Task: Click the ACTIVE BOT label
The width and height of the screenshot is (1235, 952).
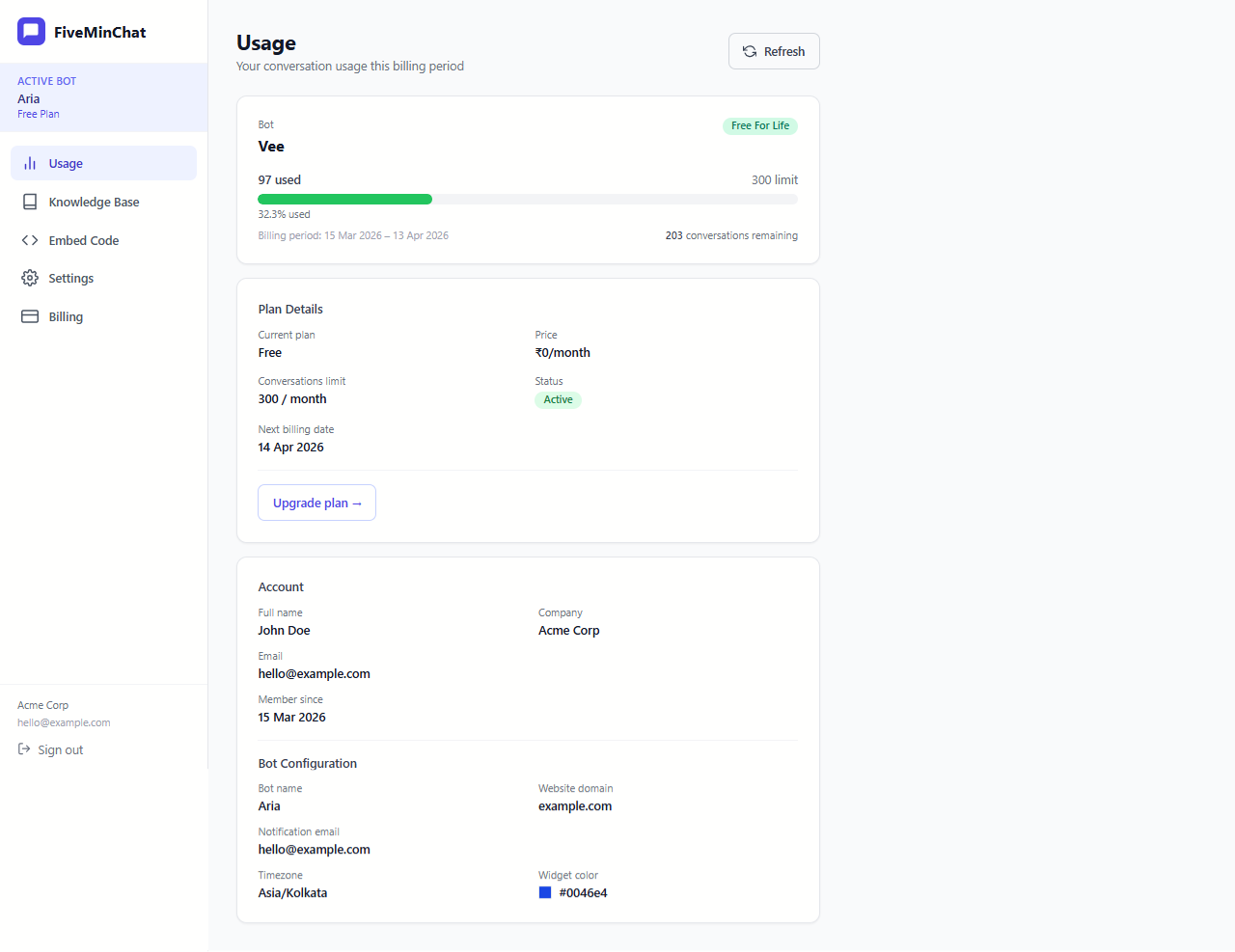Action: click(x=46, y=81)
